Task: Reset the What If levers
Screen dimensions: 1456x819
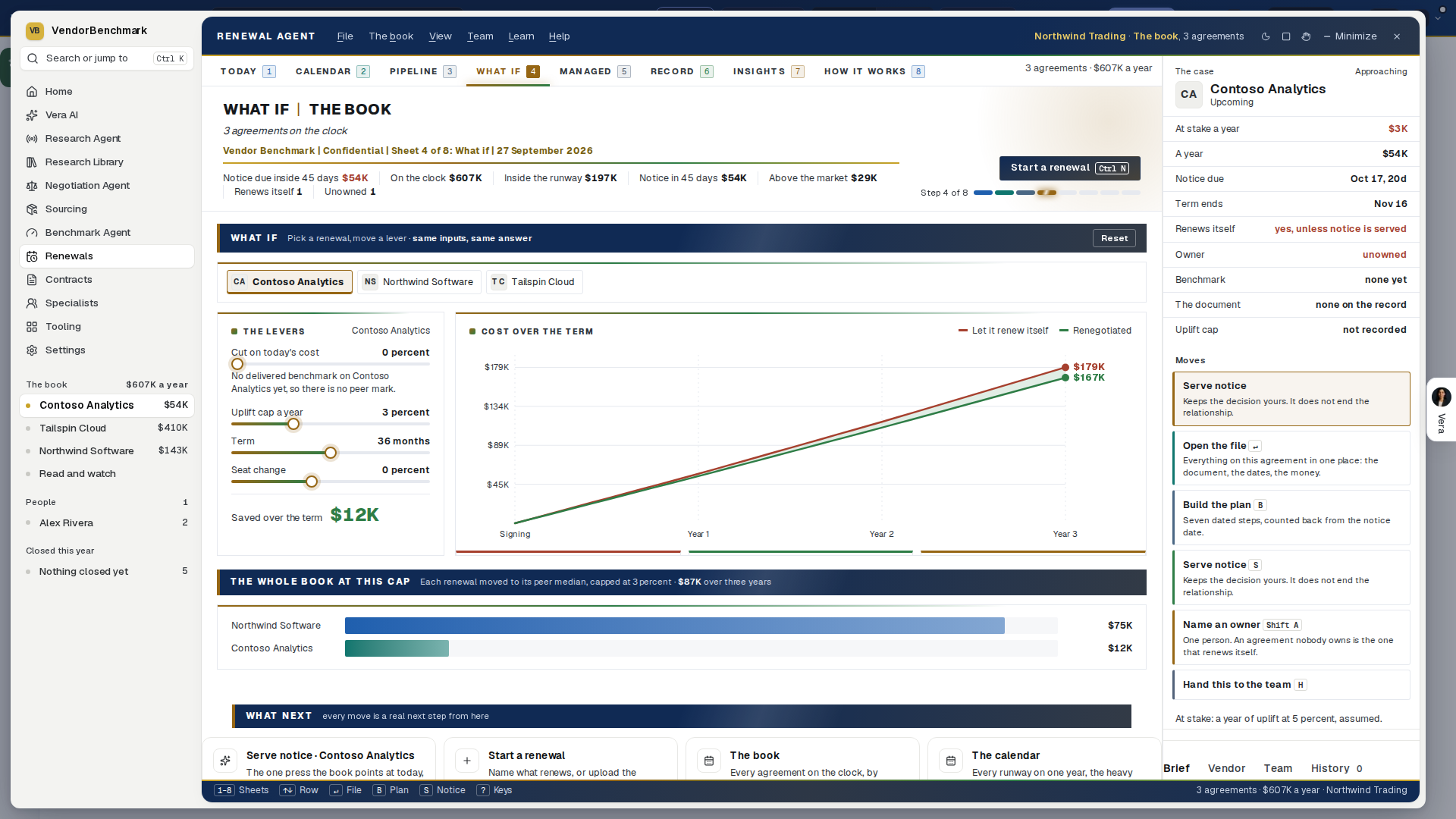Action: (x=1114, y=238)
